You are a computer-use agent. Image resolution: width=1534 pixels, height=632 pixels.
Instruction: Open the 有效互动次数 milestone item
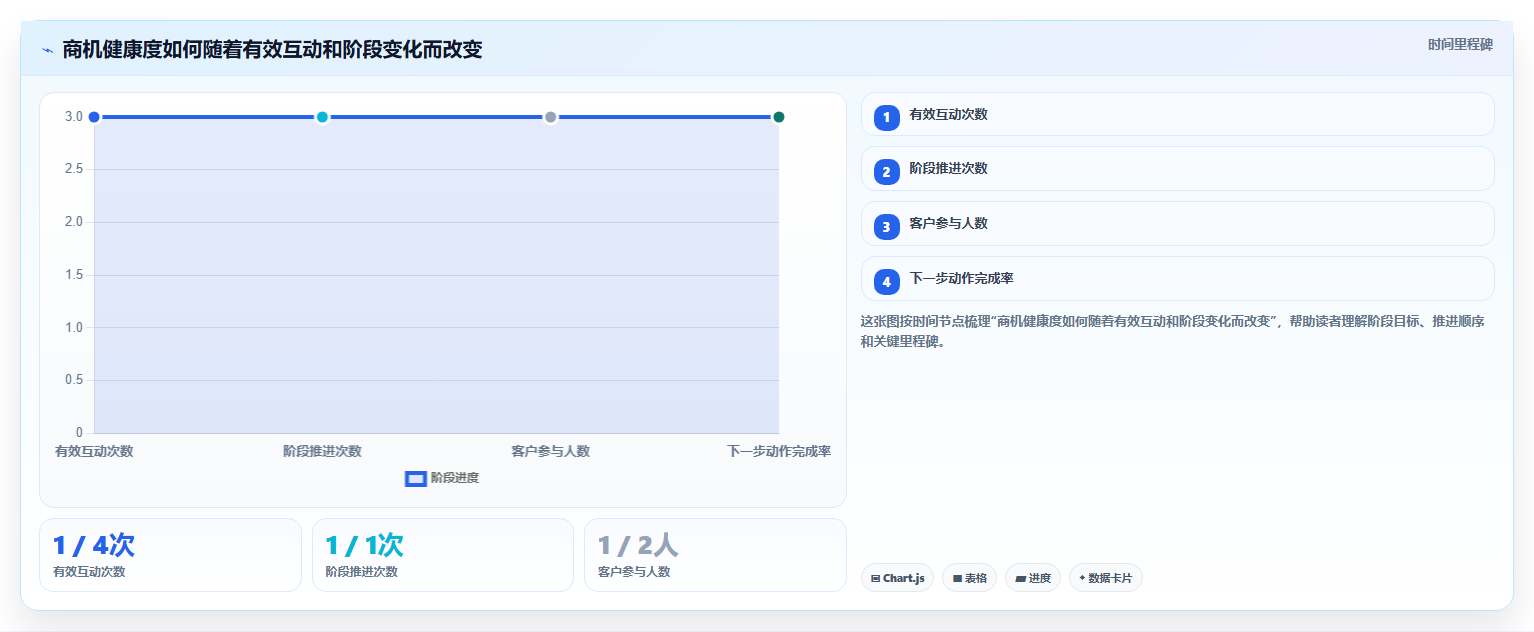[x=1177, y=114]
